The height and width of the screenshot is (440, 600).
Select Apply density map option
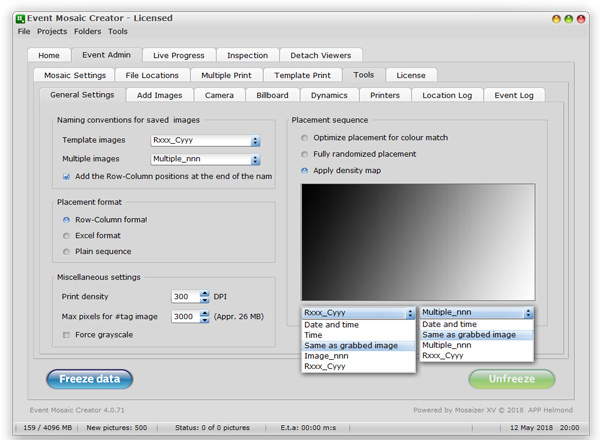tap(305, 171)
